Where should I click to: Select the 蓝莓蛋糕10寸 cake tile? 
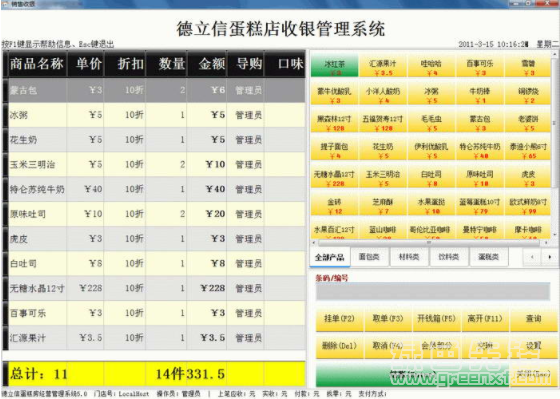pyautogui.click(x=480, y=204)
